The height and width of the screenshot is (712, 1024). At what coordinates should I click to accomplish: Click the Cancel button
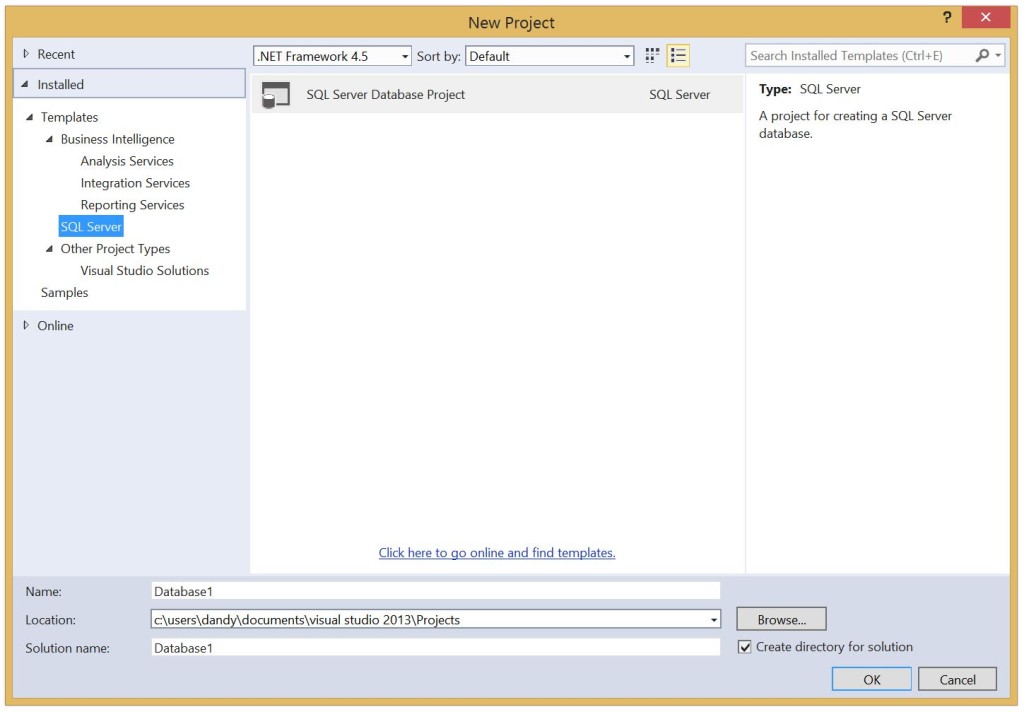tap(957, 679)
